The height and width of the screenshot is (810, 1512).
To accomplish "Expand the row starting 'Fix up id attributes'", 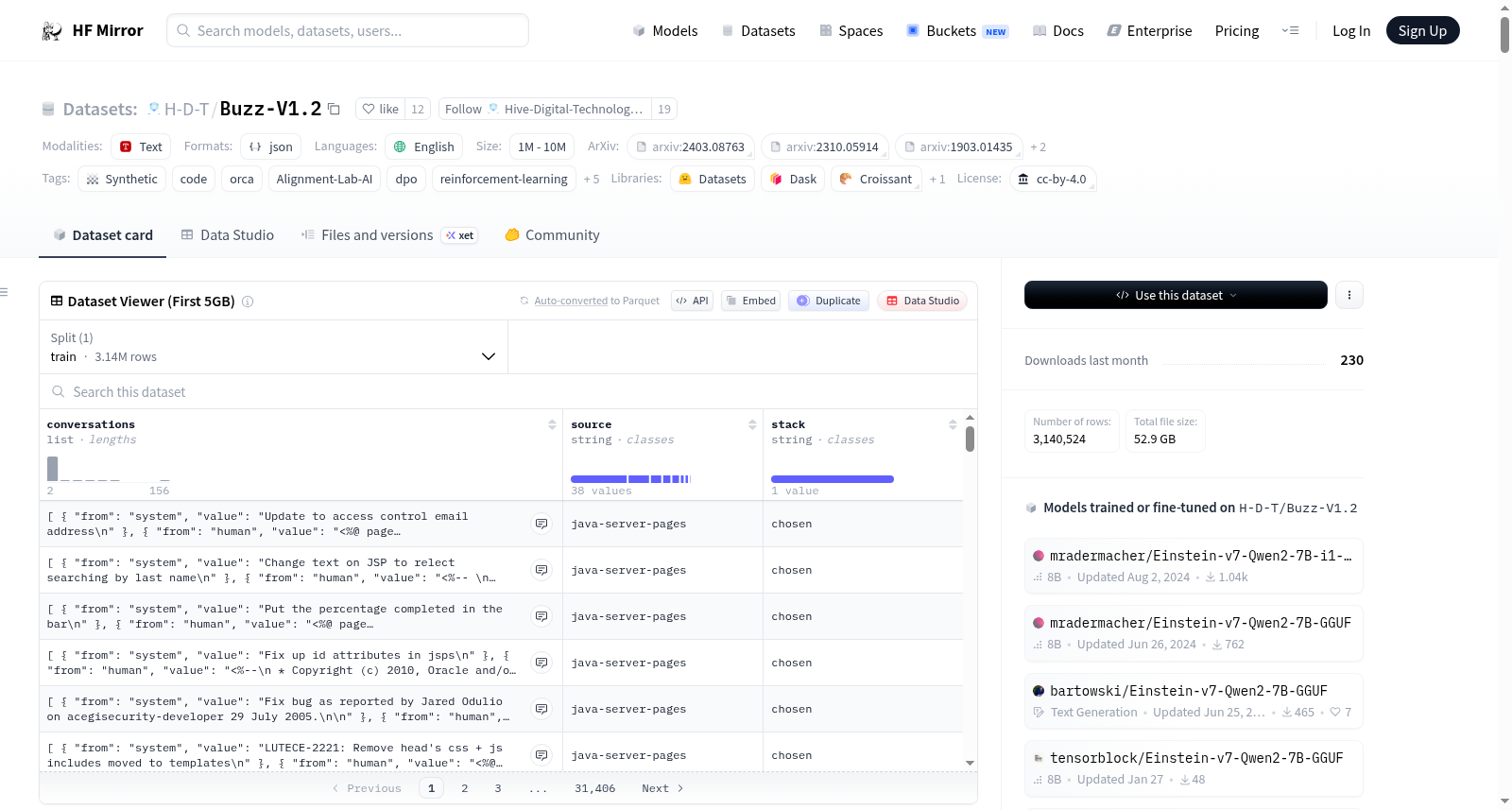I will point(541,663).
